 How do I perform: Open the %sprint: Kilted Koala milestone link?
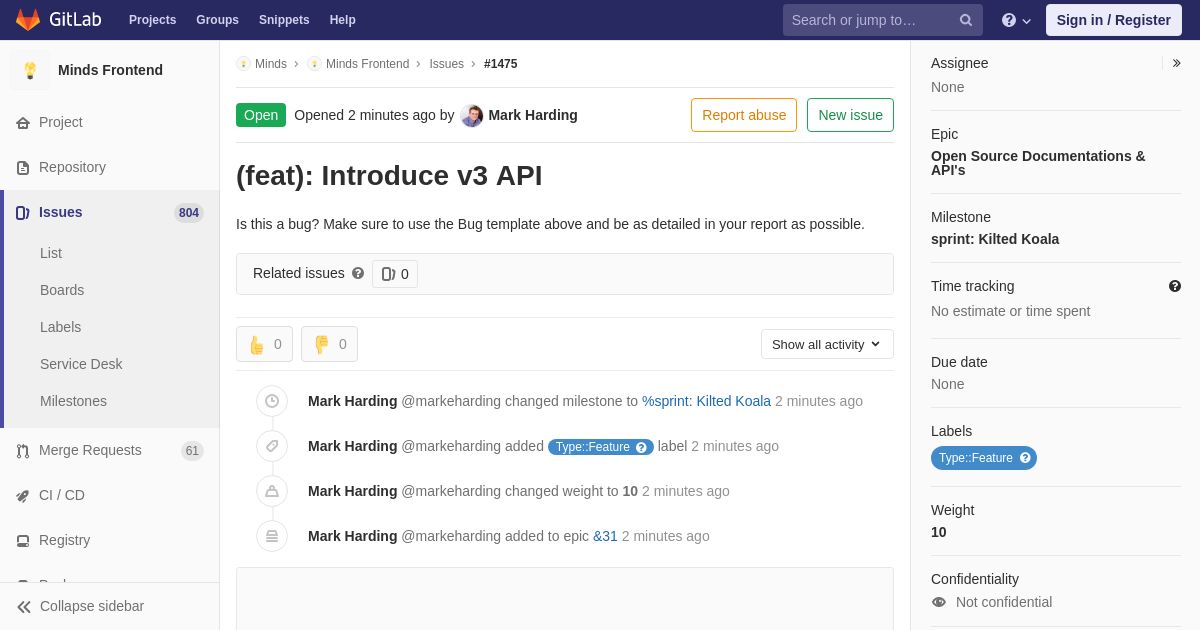(x=706, y=401)
